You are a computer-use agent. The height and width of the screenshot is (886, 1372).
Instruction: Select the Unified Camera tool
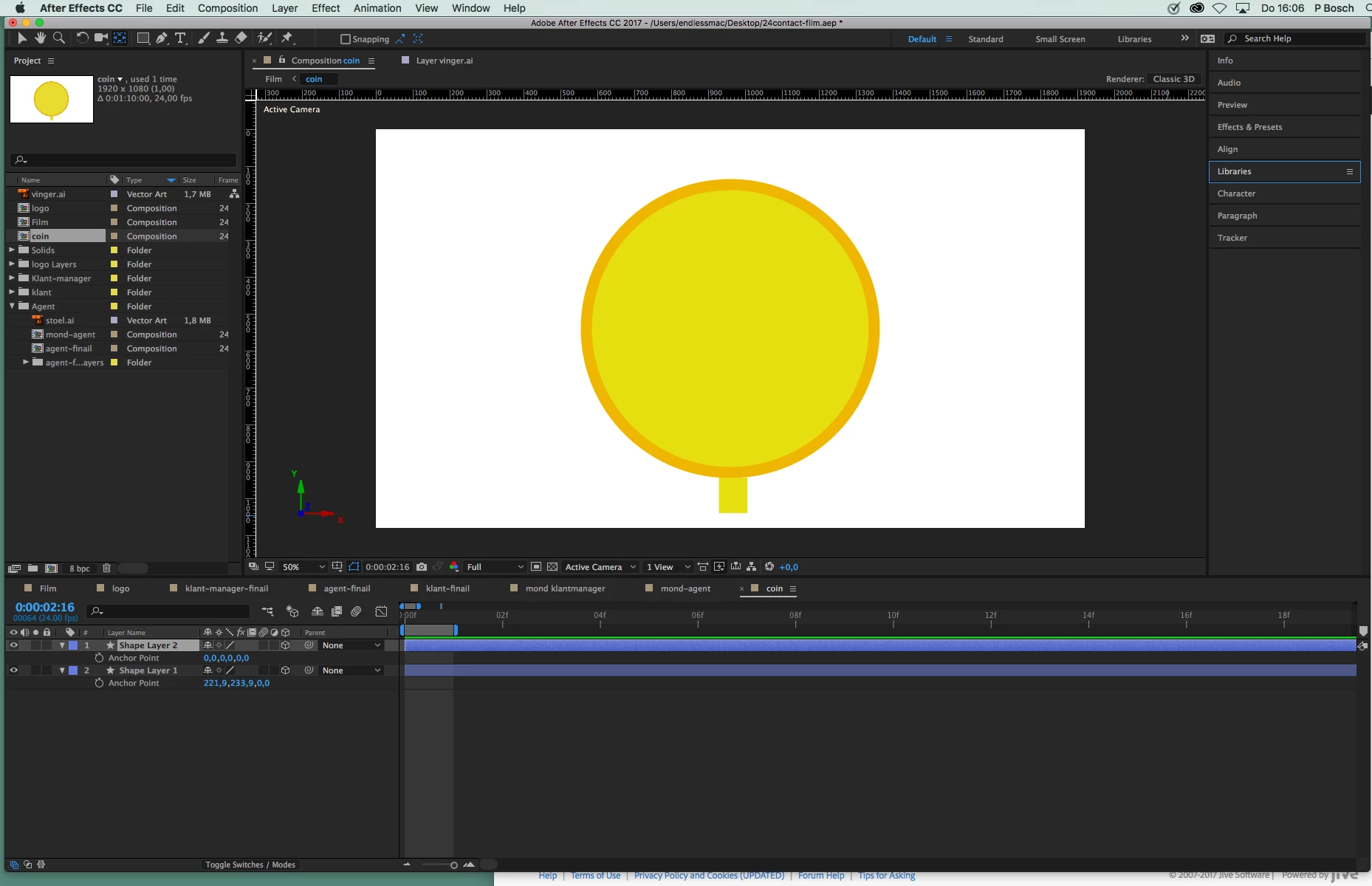click(x=101, y=38)
